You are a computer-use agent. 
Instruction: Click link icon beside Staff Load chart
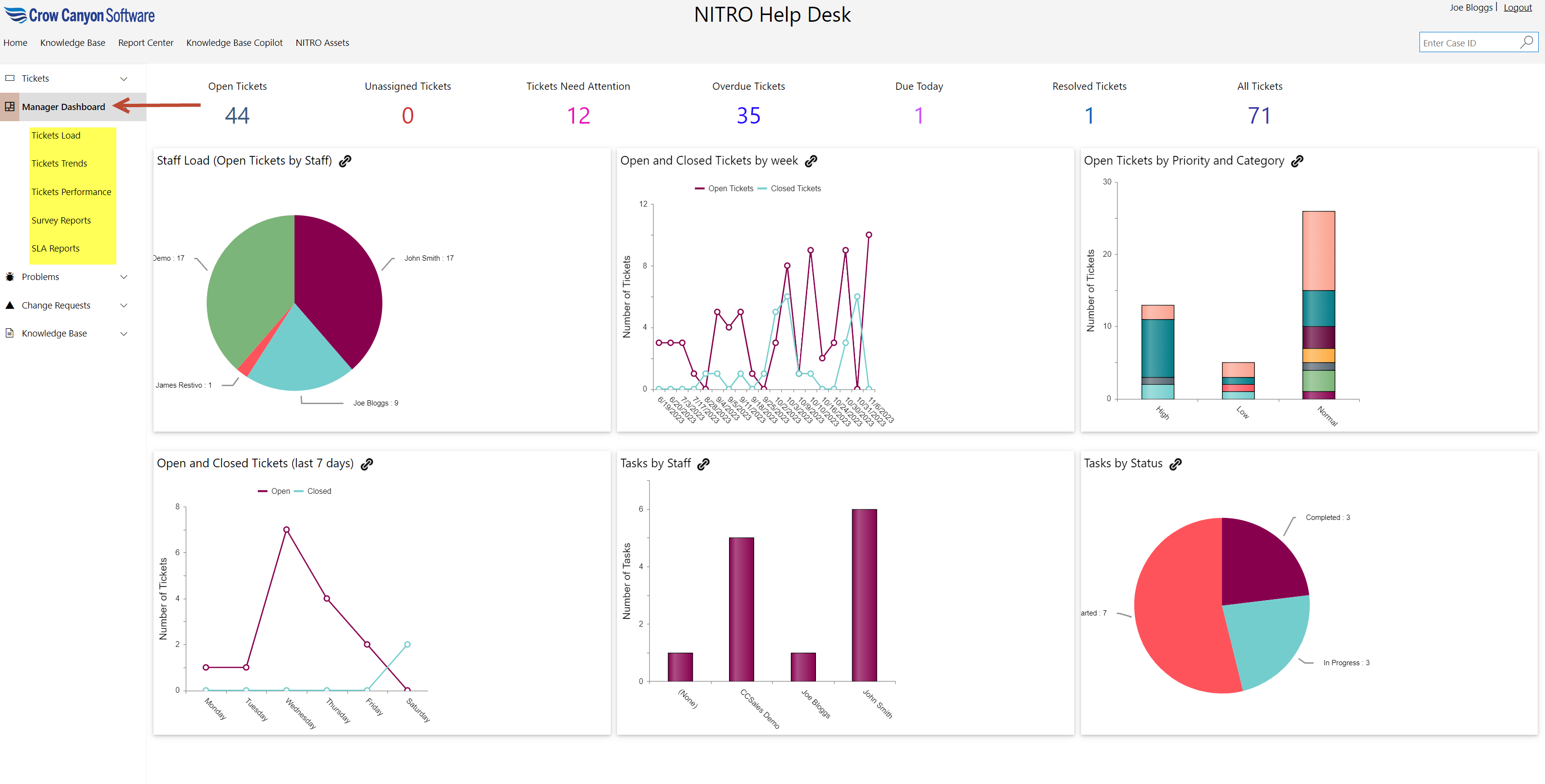click(x=345, y=161)
